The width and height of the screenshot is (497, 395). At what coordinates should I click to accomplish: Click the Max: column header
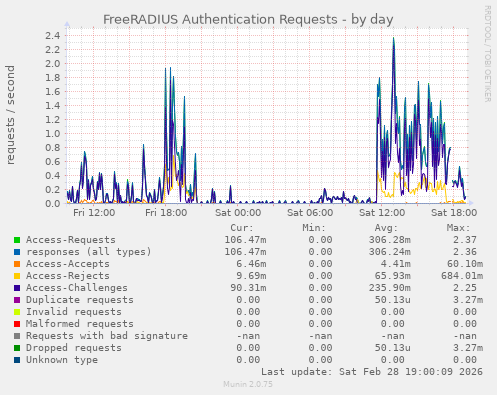tap(458, 228)
